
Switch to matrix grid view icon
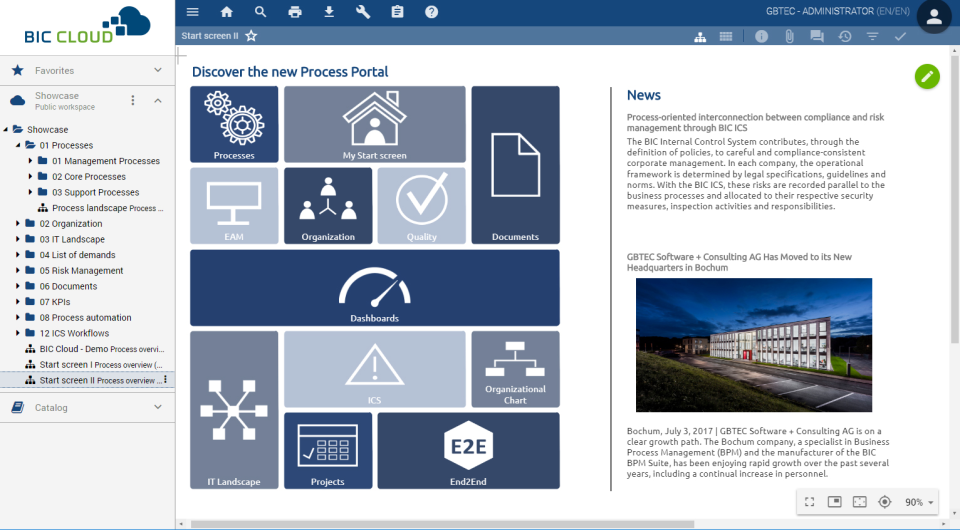(x=726, y=37)
